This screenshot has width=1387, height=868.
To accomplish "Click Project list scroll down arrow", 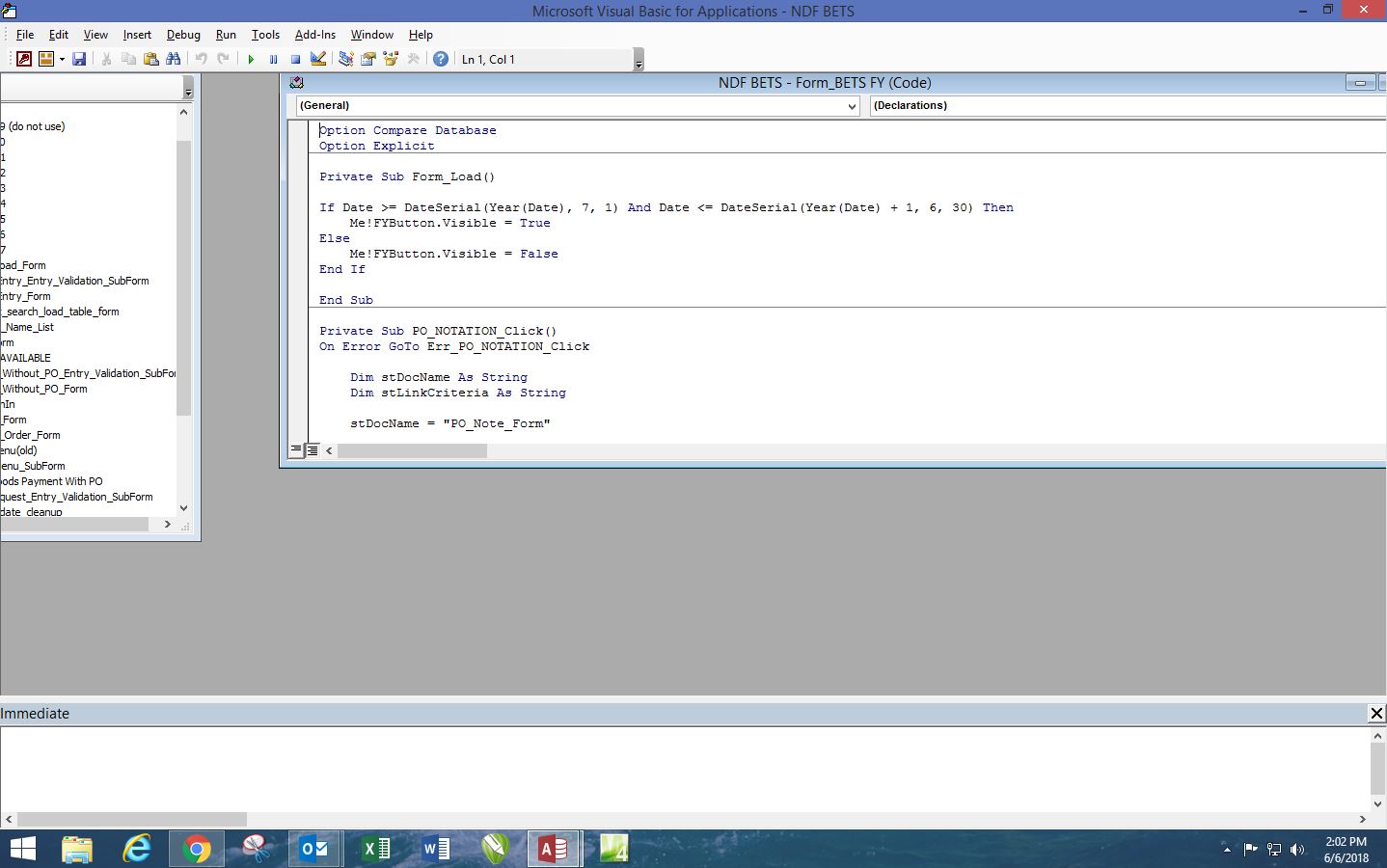I will tap(184, 508).
